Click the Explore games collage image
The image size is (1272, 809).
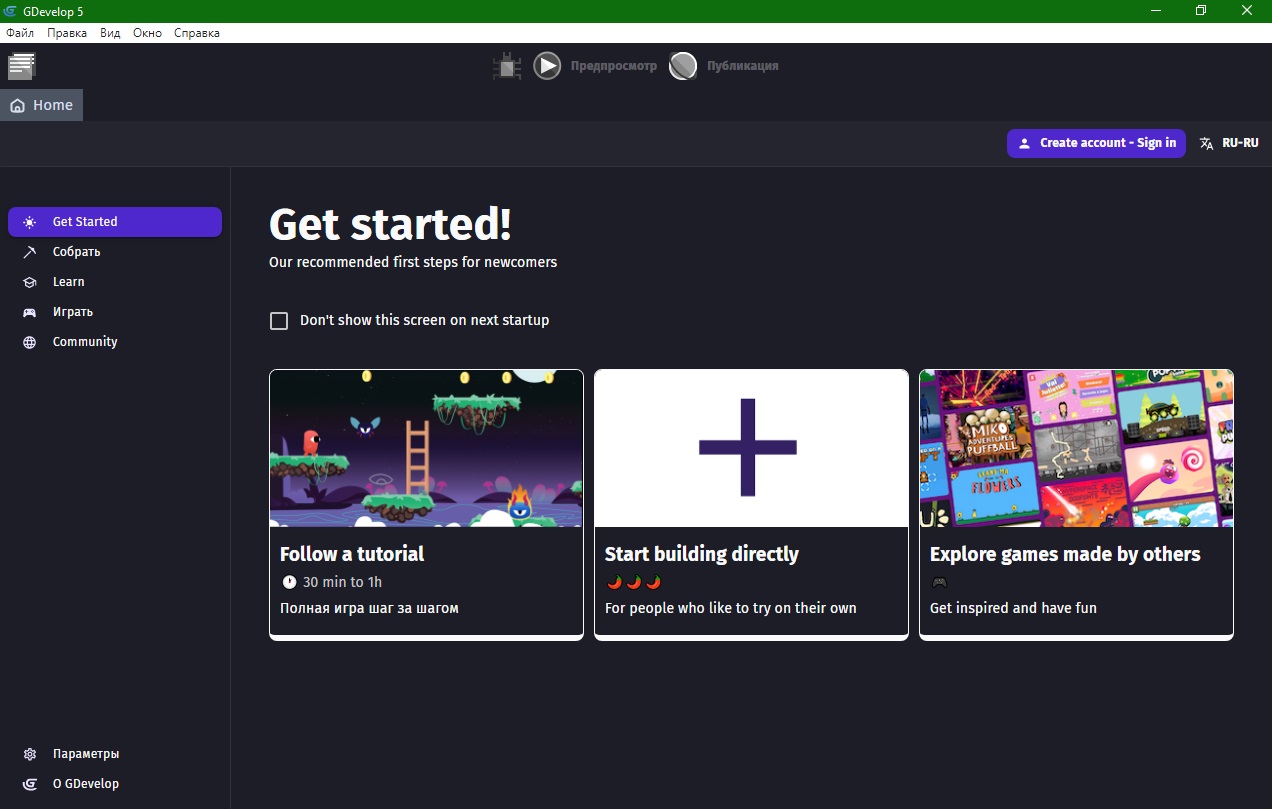pos(1076,448)
